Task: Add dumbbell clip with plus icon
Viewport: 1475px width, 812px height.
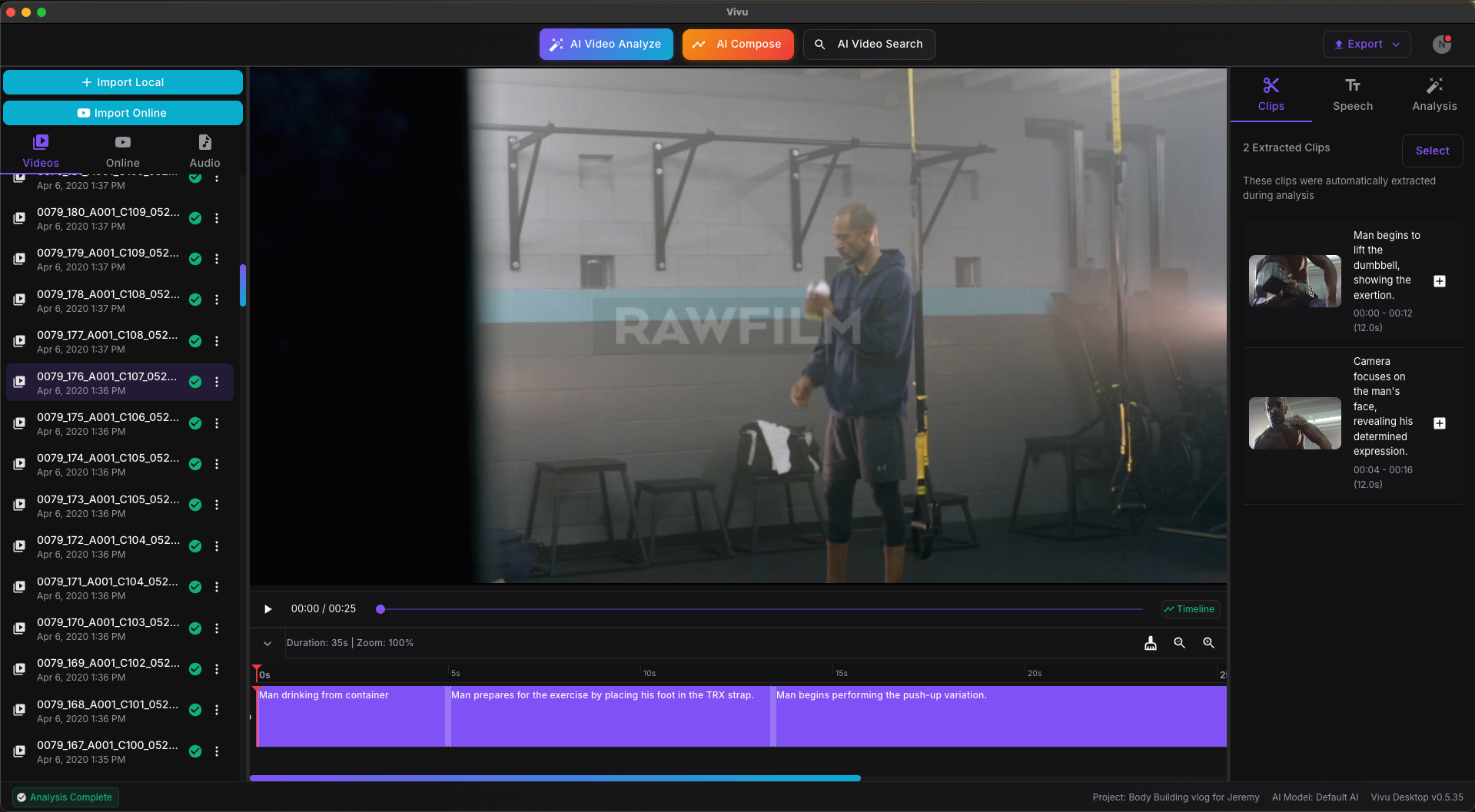Action: [1440, 281]
